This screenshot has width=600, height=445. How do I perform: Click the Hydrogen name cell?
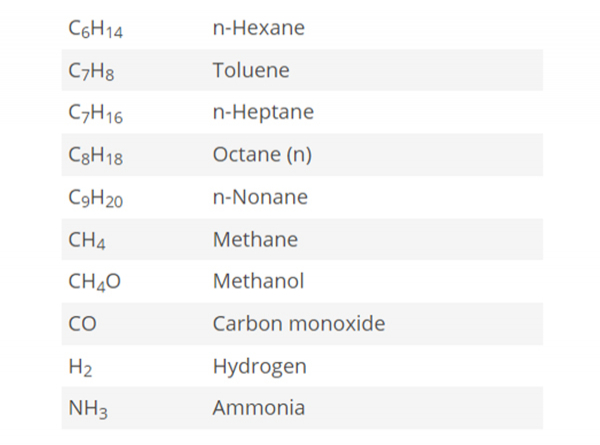click(259, 366)
